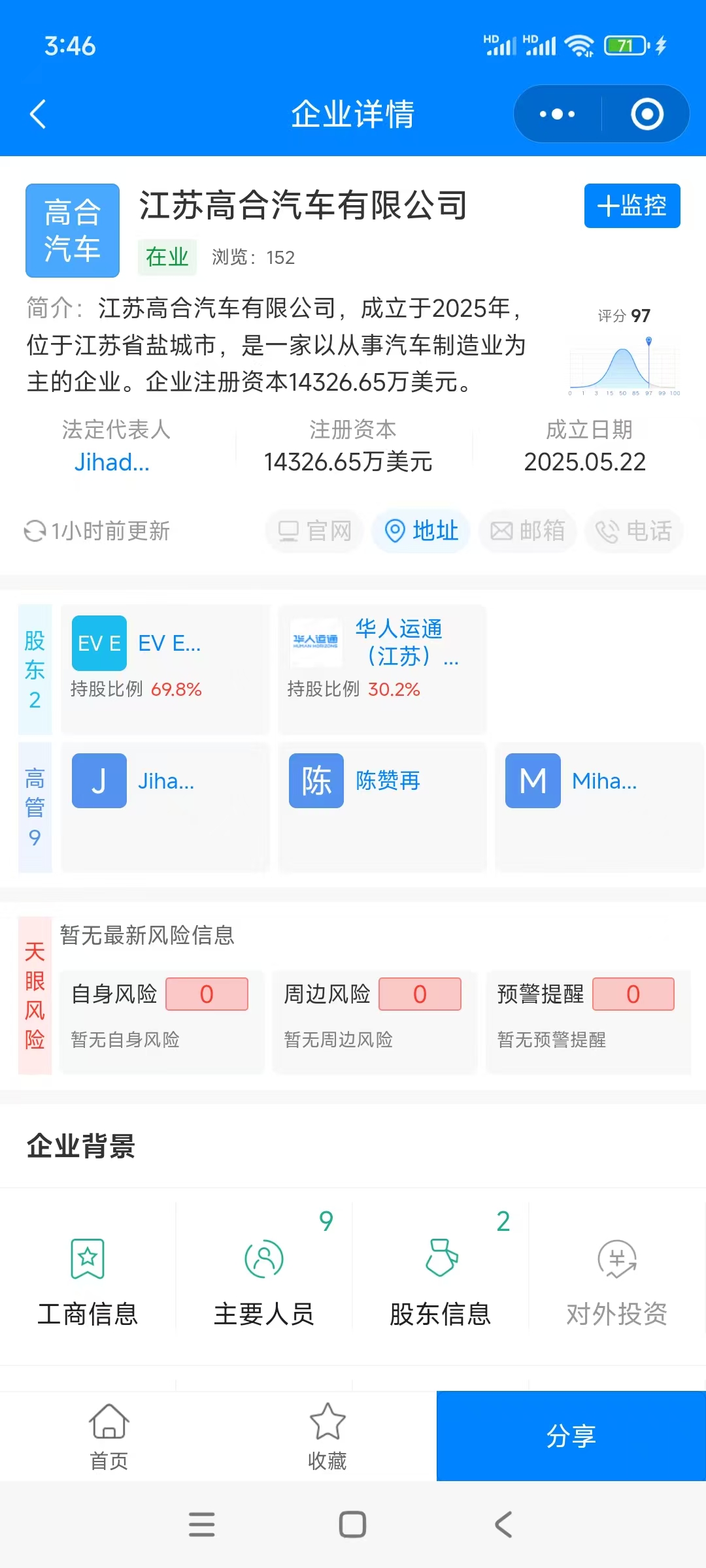706x1568 pixels.
Task: Tap EV E... 持股比例 69.8% text
Action: point(136,689)
